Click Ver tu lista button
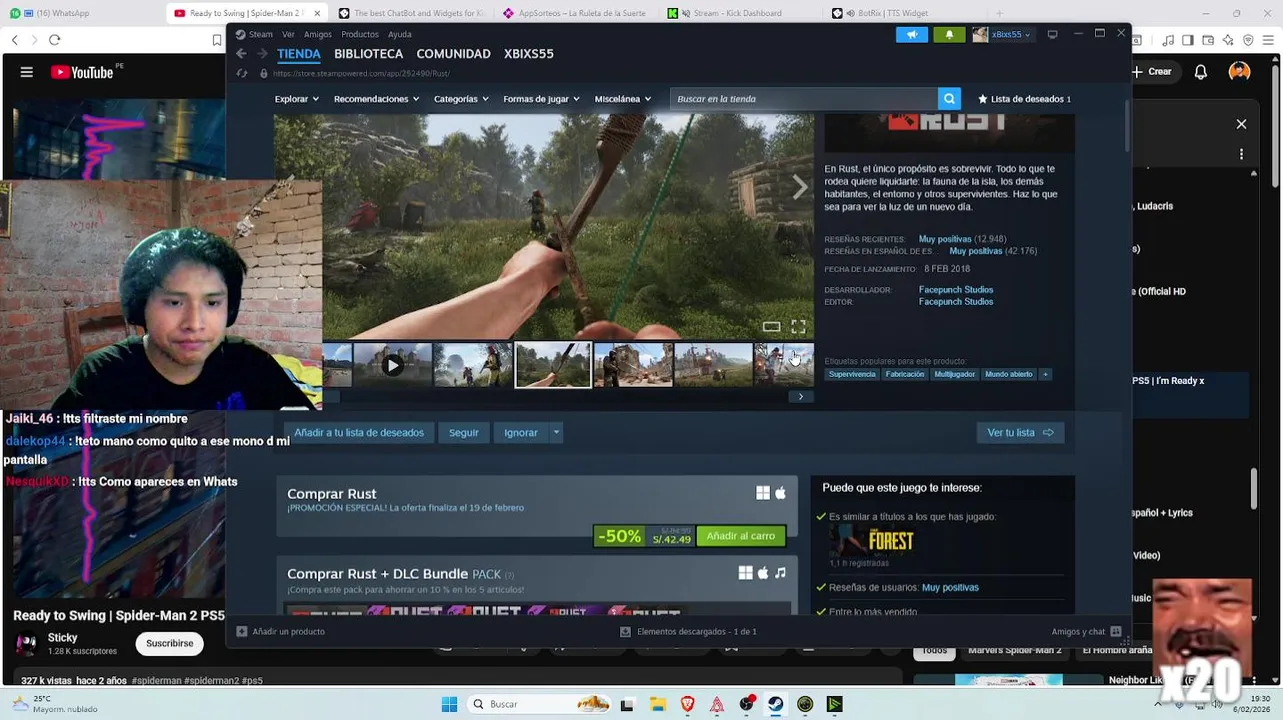This screenshot has width=1283, height=720. [x=1020, y=432]
